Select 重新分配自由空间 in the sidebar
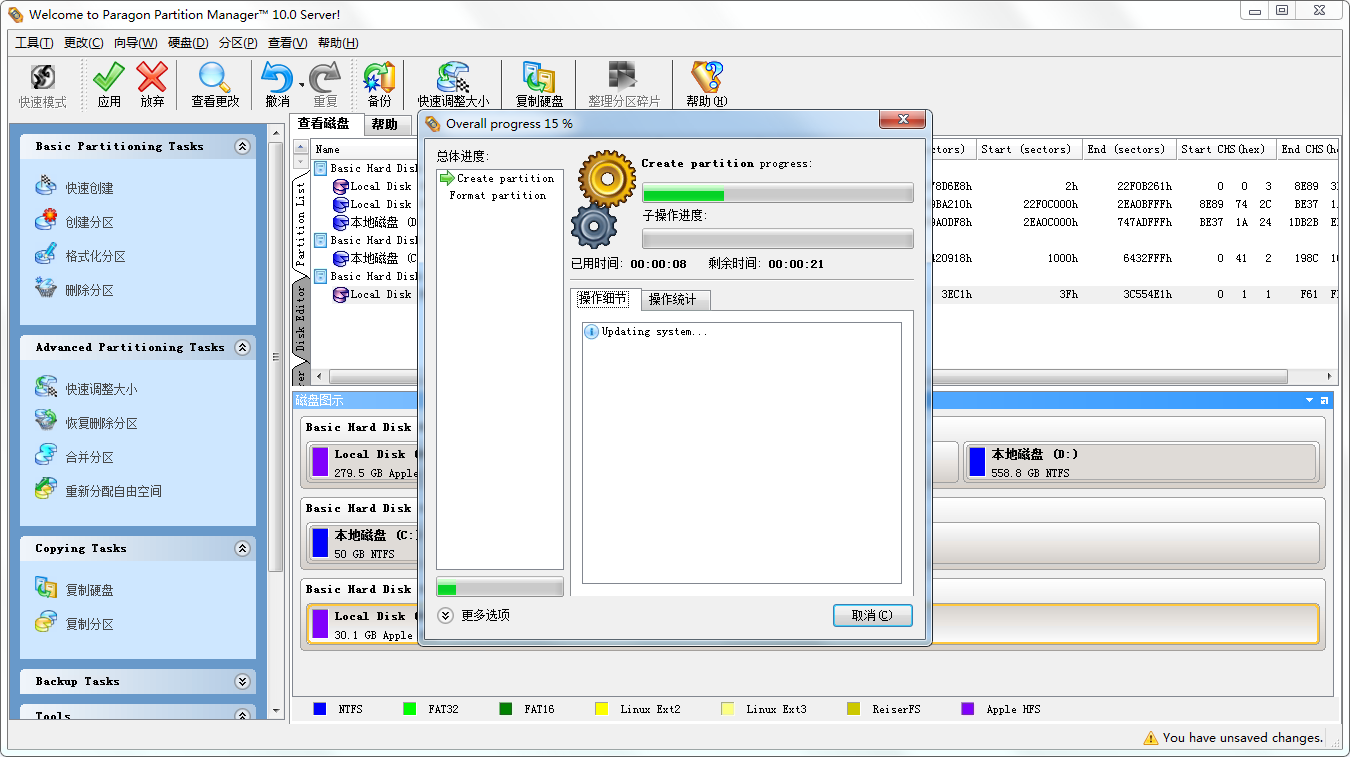 114,491
